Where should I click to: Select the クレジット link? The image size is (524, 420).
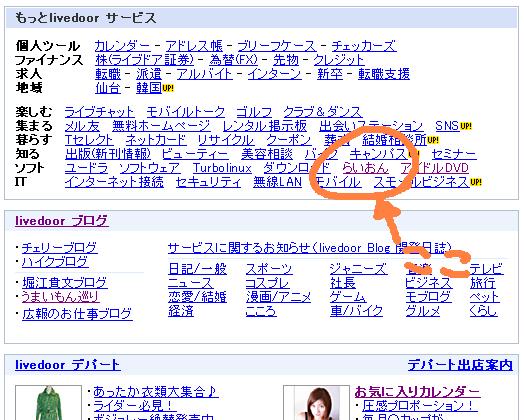tap(339, 60)
